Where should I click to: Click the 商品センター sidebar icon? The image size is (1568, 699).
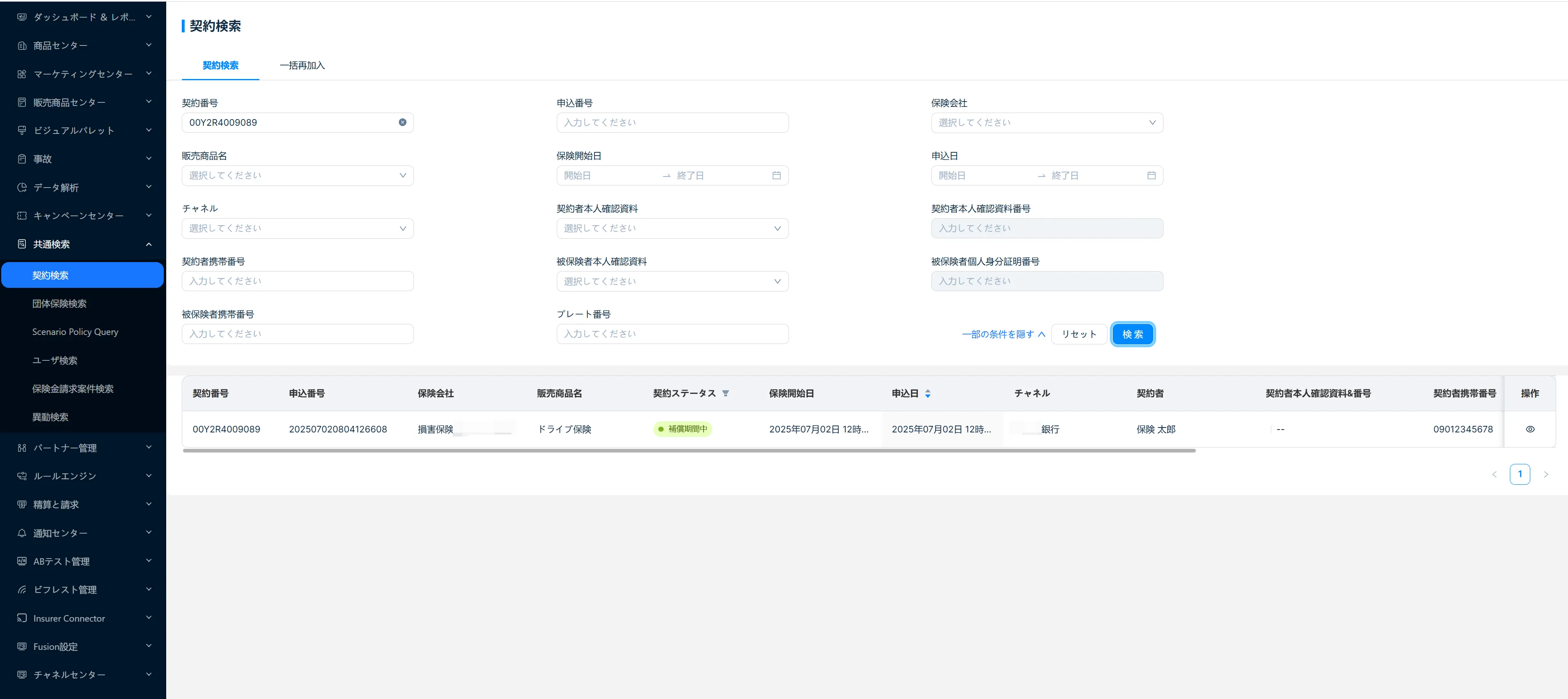click(x=22, y=46)
